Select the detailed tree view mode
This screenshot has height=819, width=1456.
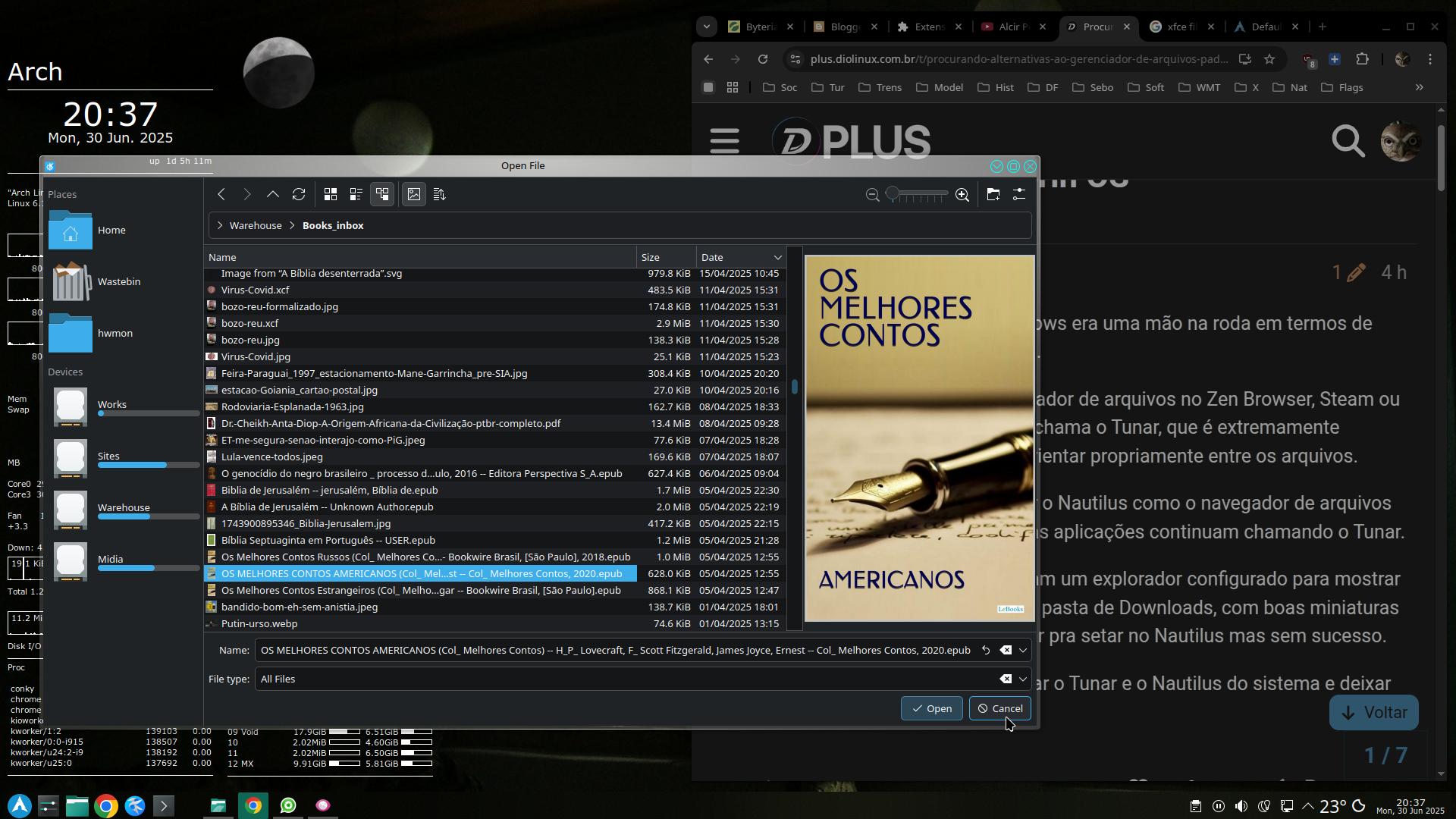coord(382,195)
